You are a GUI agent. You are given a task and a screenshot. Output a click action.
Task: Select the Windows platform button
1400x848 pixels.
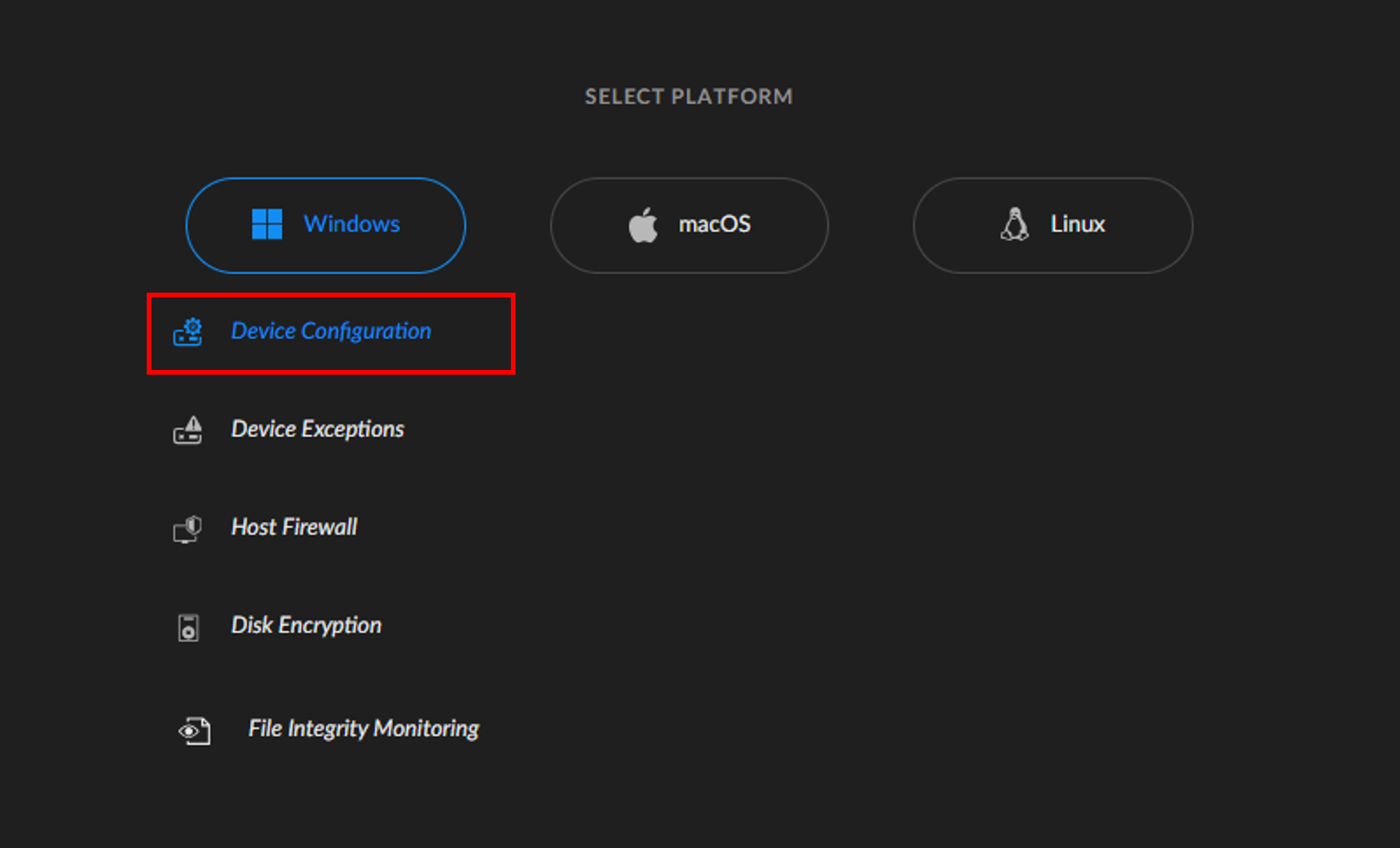pos(325,225)
